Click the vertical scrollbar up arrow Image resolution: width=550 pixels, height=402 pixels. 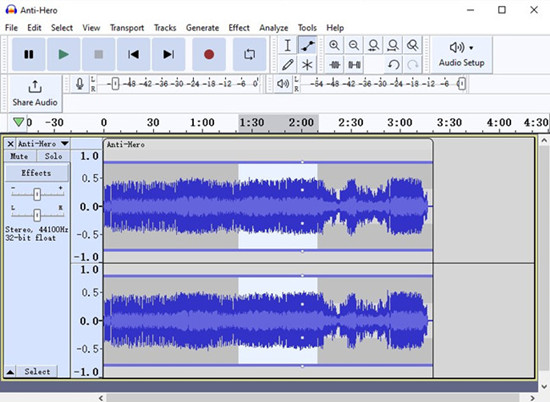544,141
